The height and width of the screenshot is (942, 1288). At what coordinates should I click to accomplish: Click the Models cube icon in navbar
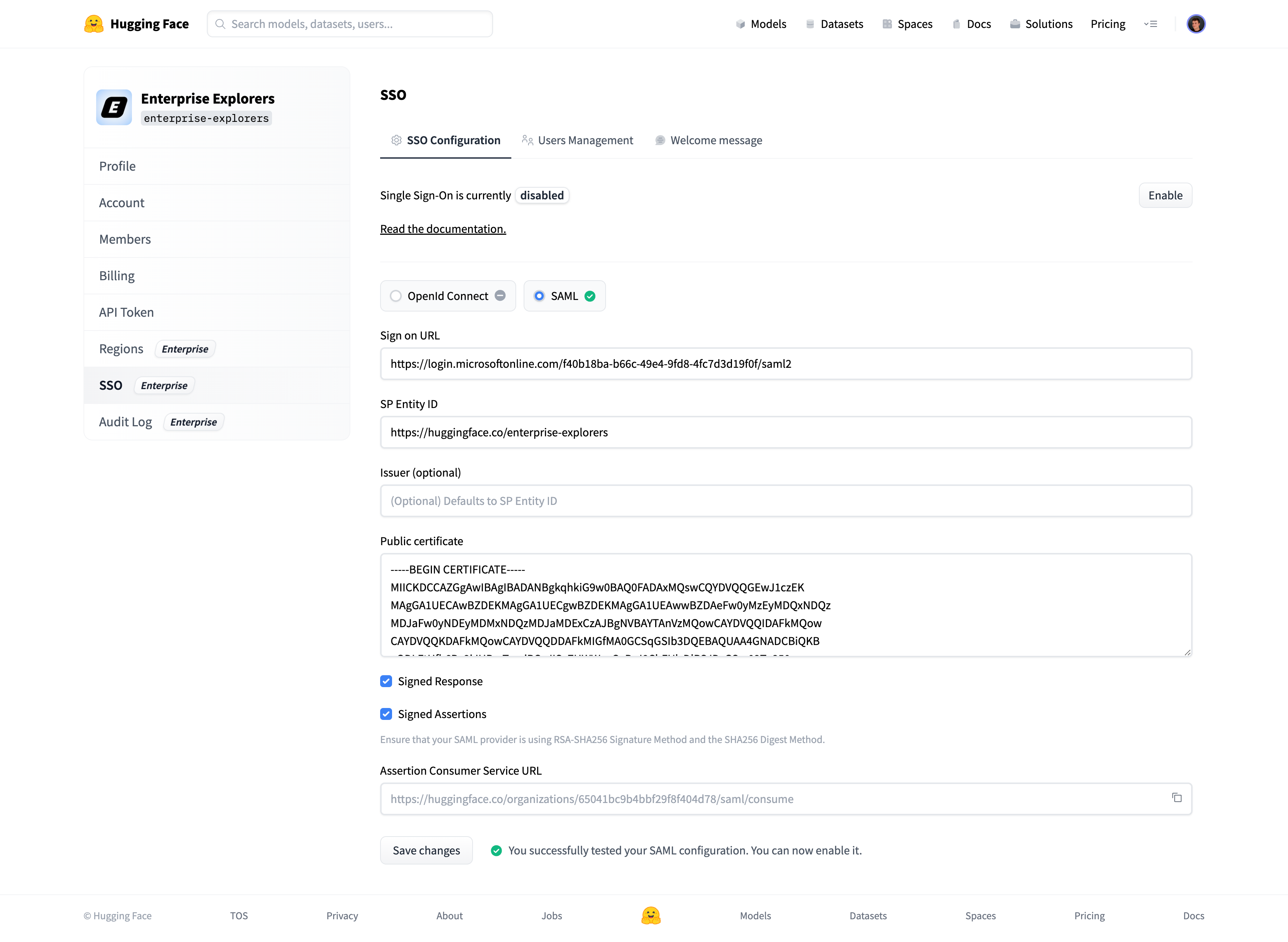click(740, 24)
